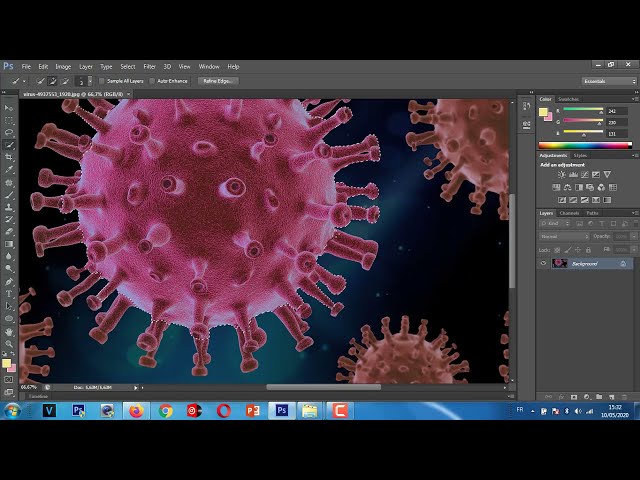Select the Zoom tool in toolbox
Viewport: 640px width, 480px height.
pos(9,344)
